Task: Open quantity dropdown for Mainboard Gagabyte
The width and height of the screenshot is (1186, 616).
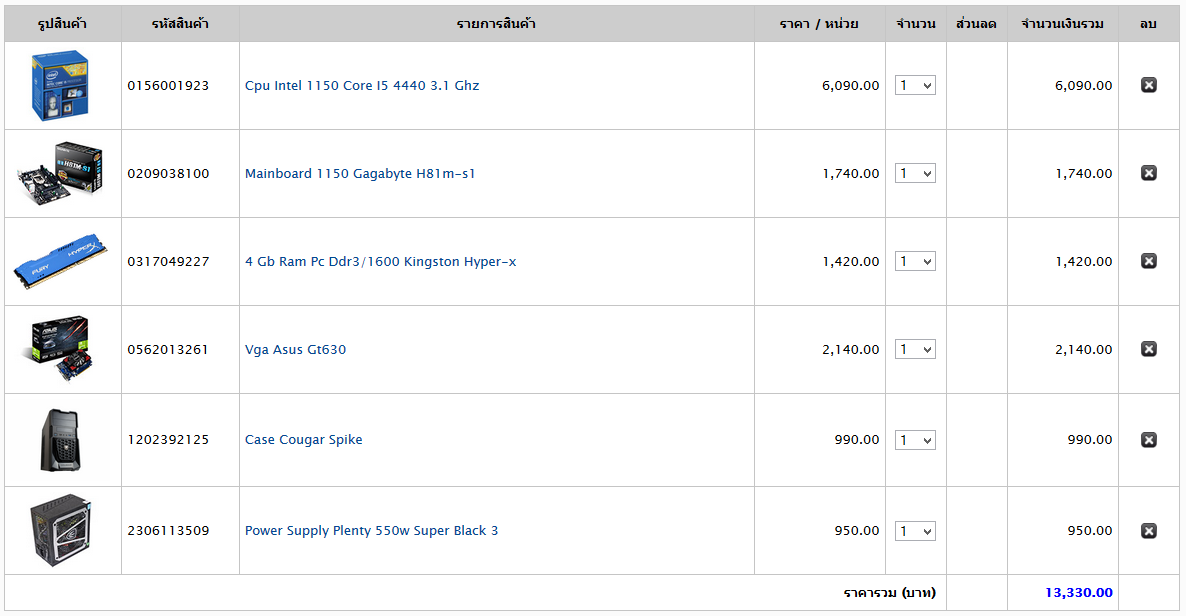Action: [915, 174]
